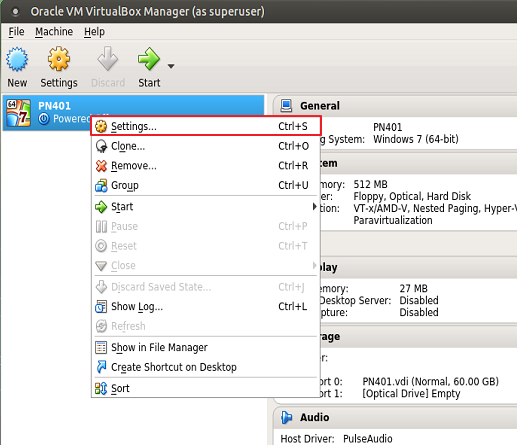
Task: Click the sheep icon beside Clone...
Action: [101, 146]
